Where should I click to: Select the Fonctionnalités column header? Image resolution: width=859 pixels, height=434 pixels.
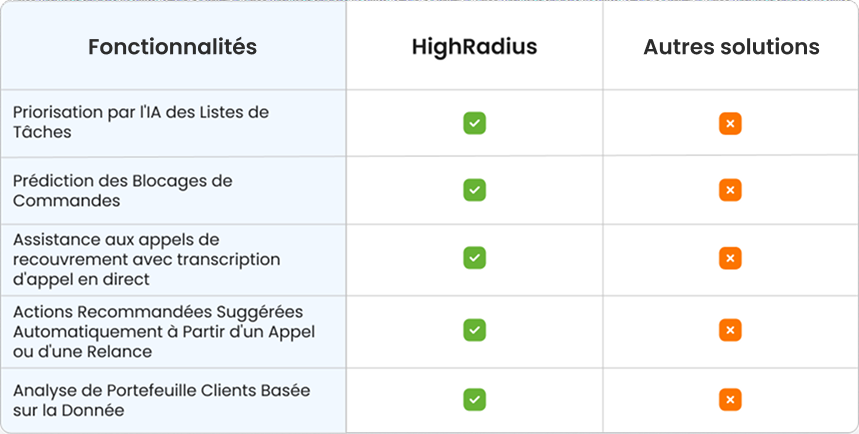173,47
